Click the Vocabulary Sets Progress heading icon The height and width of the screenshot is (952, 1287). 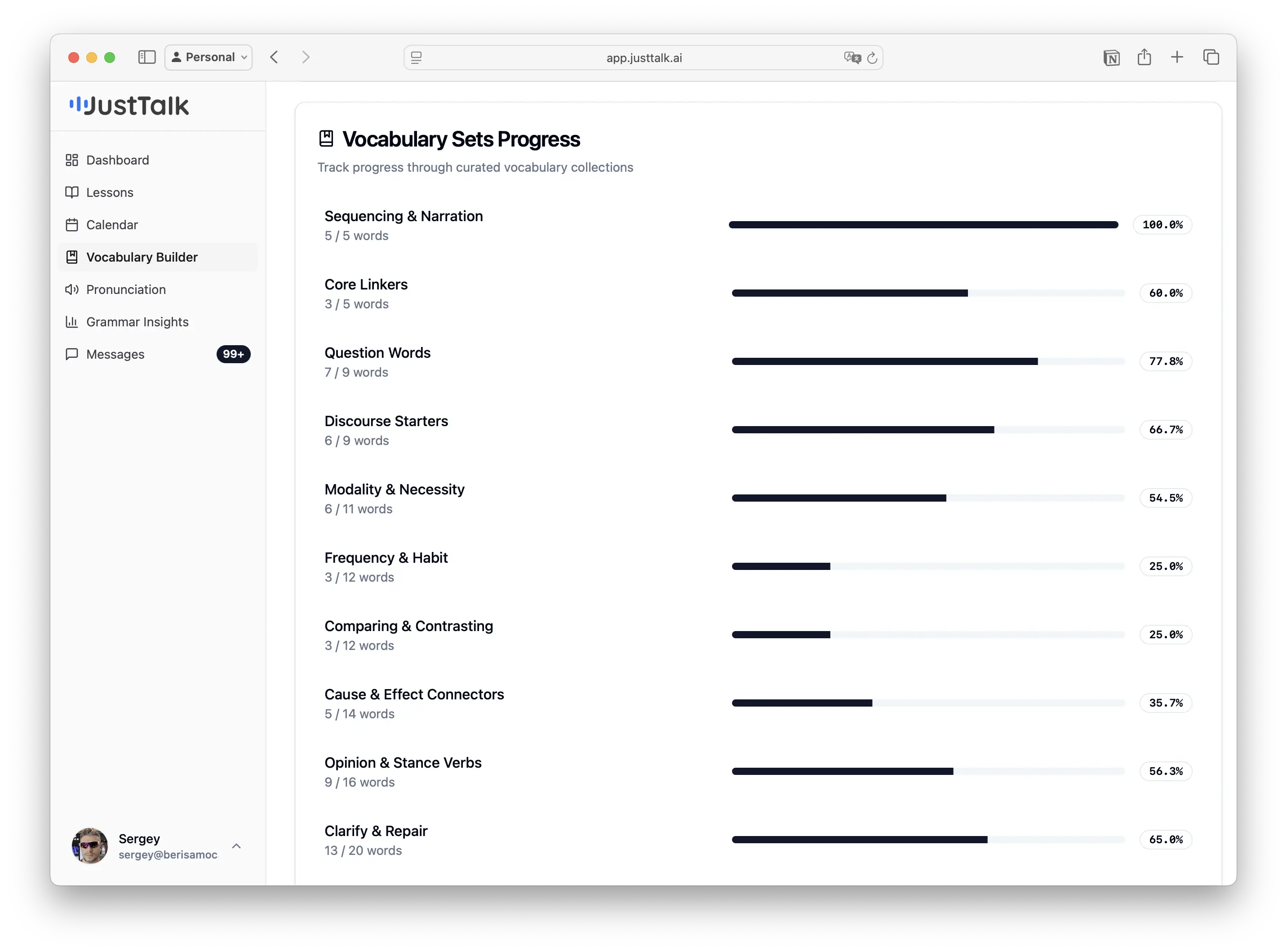(x=326, y=138)
